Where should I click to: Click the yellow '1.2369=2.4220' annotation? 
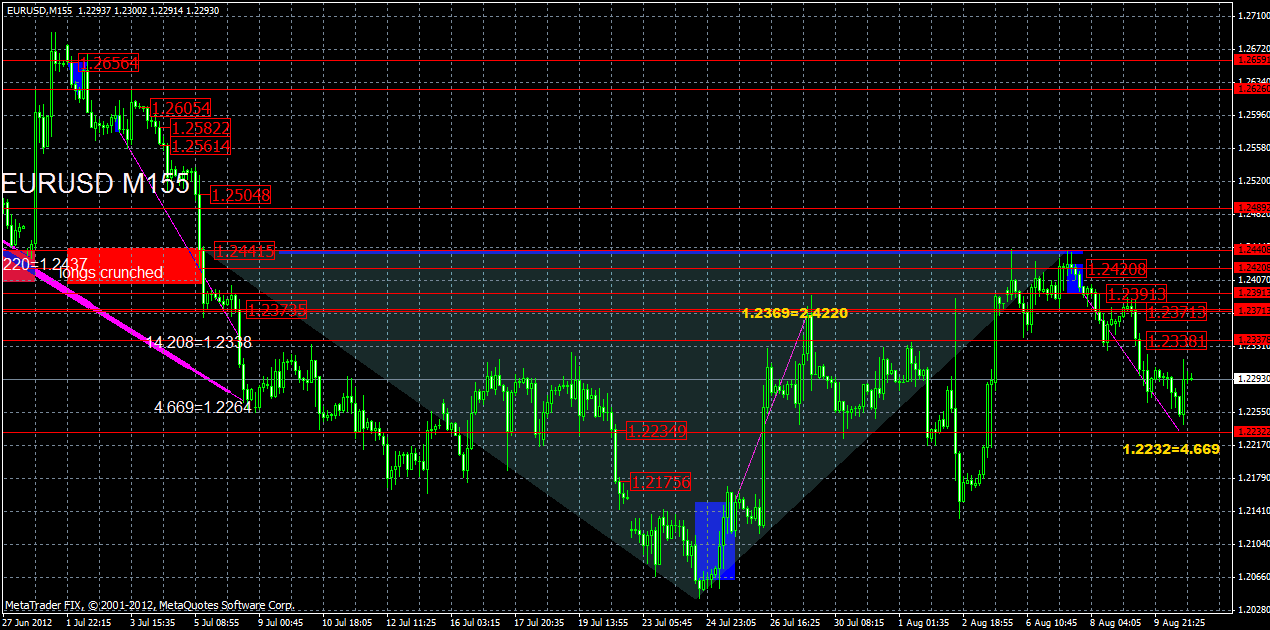(795, 313)
